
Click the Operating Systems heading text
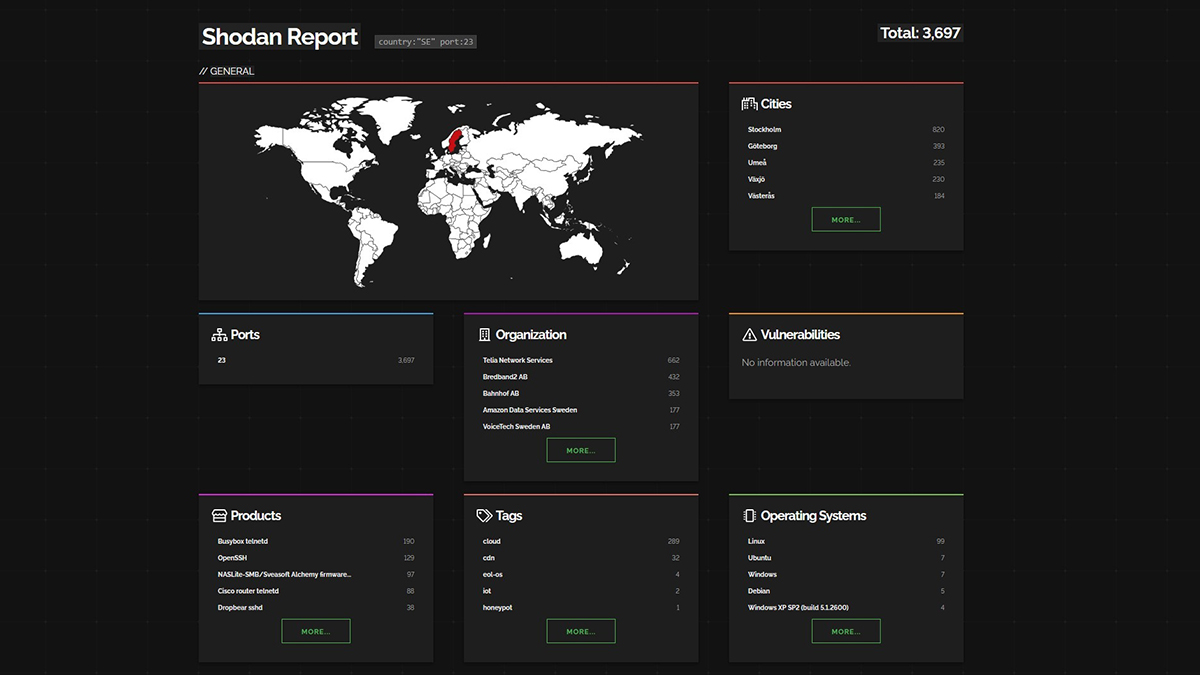(813, 516)
